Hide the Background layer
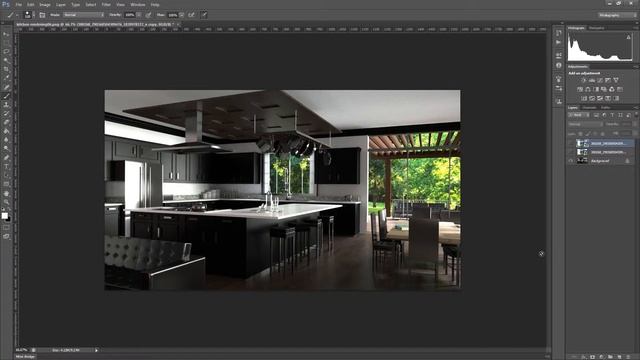 (571, 161)
